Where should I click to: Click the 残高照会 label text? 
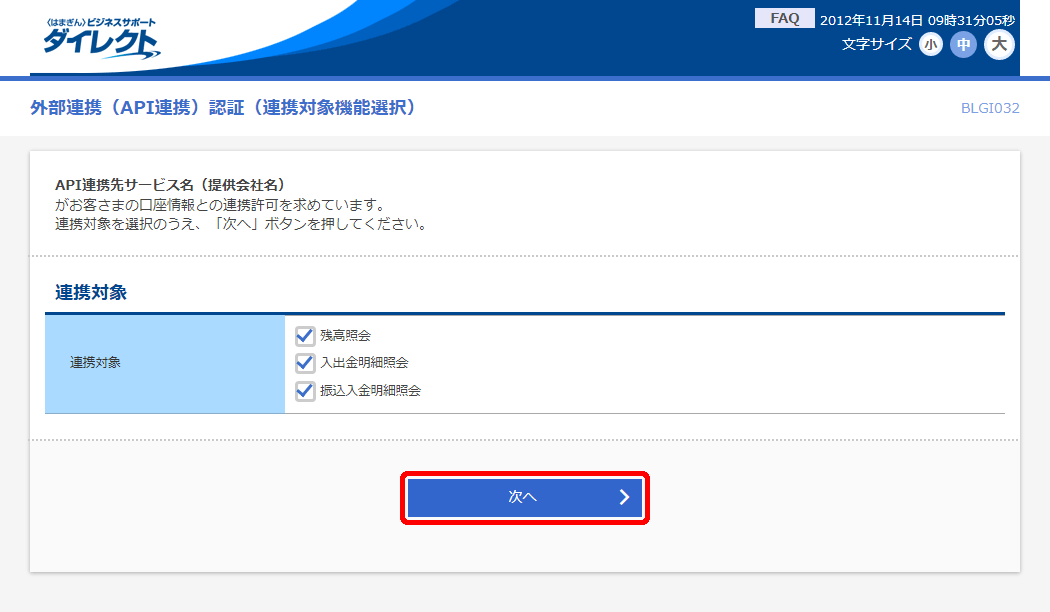[x=345, y=335]
